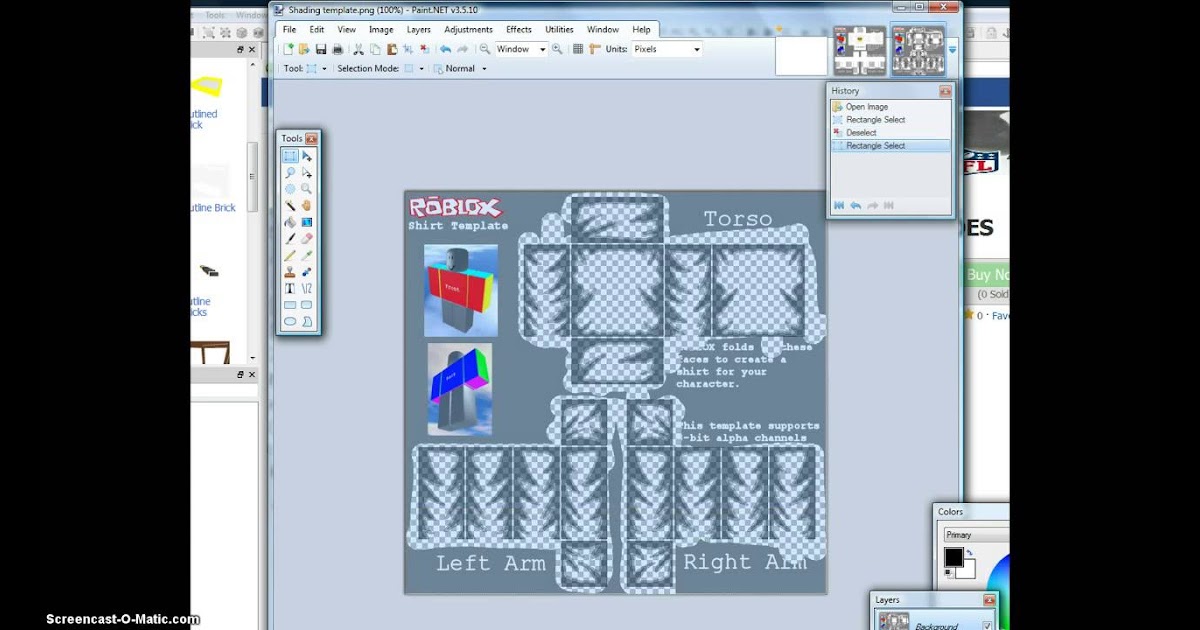Select the Eraser tool
The height and width of the screenshot is (630, 1200).
(306, 238)
